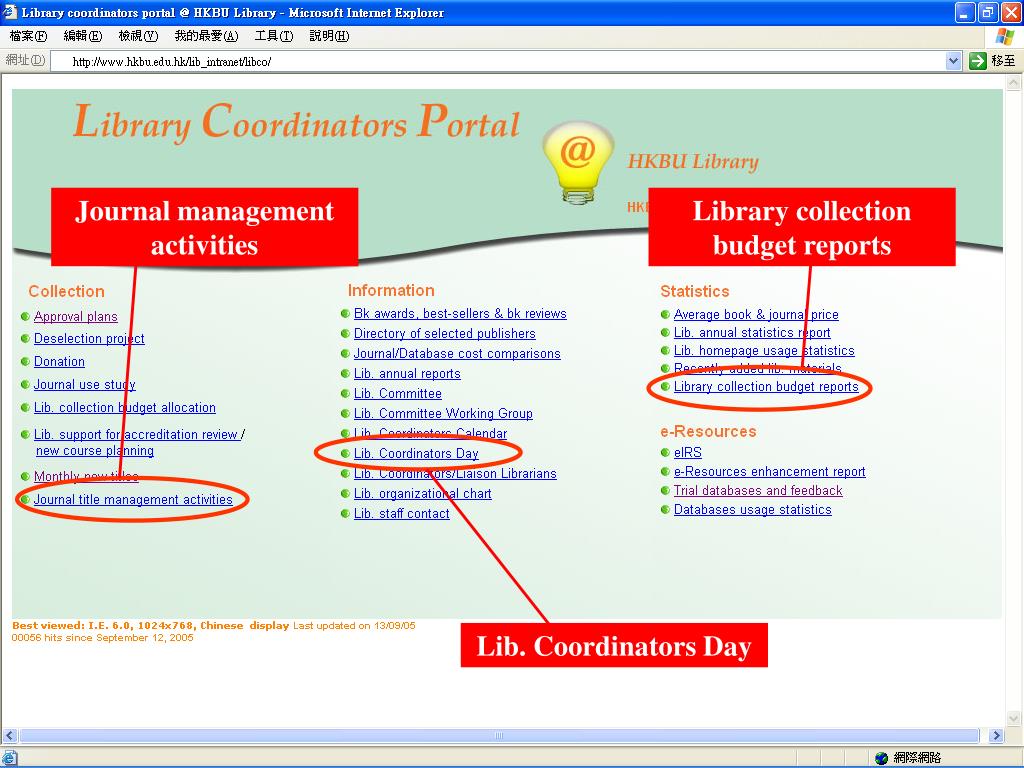The width and height of the screenshot is (1024, 768).
Task: Open the Lib. staff contact link
Action: tap(402, 514)
